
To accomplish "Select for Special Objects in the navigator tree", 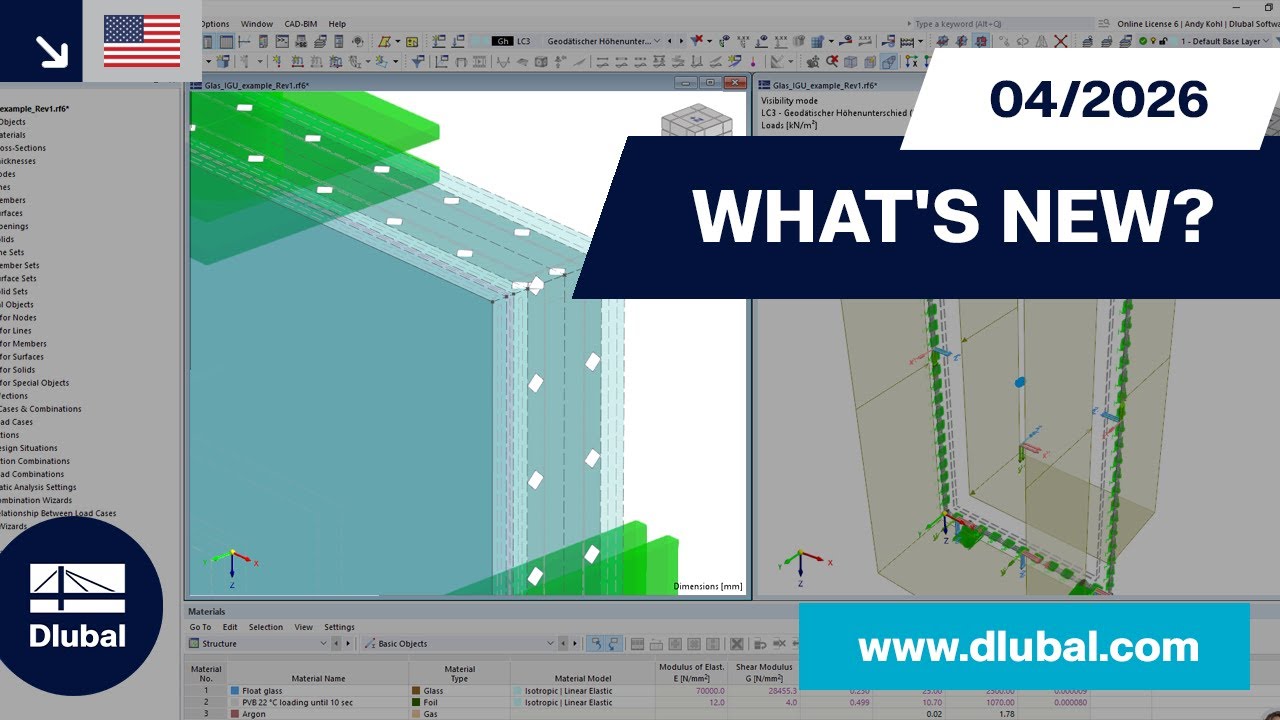I will [x=34, y=383].
